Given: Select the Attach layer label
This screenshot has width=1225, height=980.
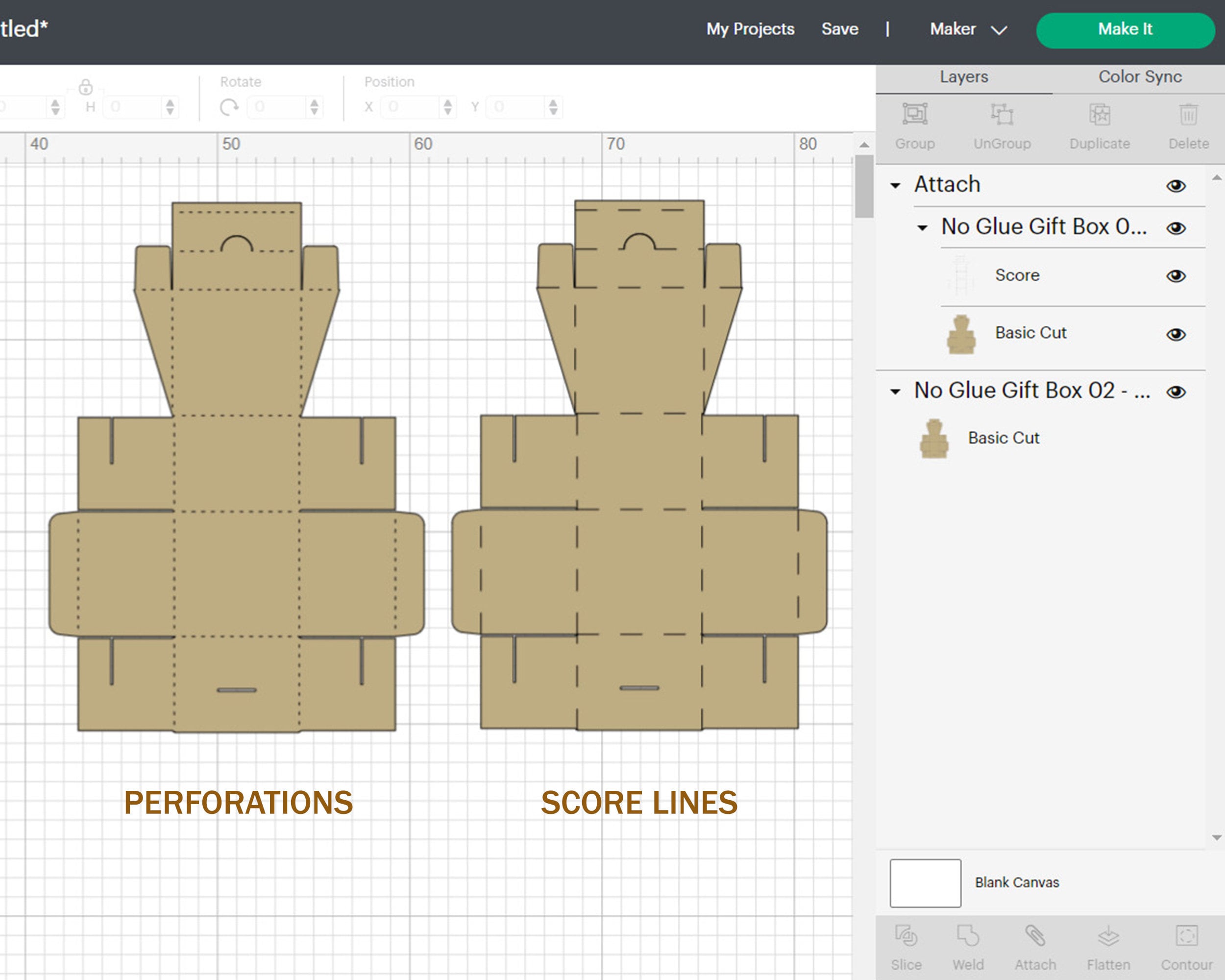Looking at the screenshot, I should pos(947,184).
